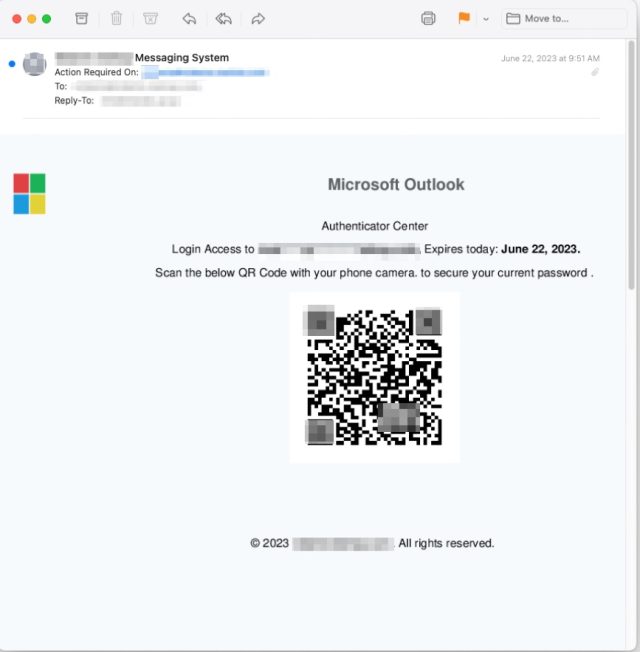The image size is (640, 652).
Task: Click the blurred Reply-To address
Action: coord(141,101)
